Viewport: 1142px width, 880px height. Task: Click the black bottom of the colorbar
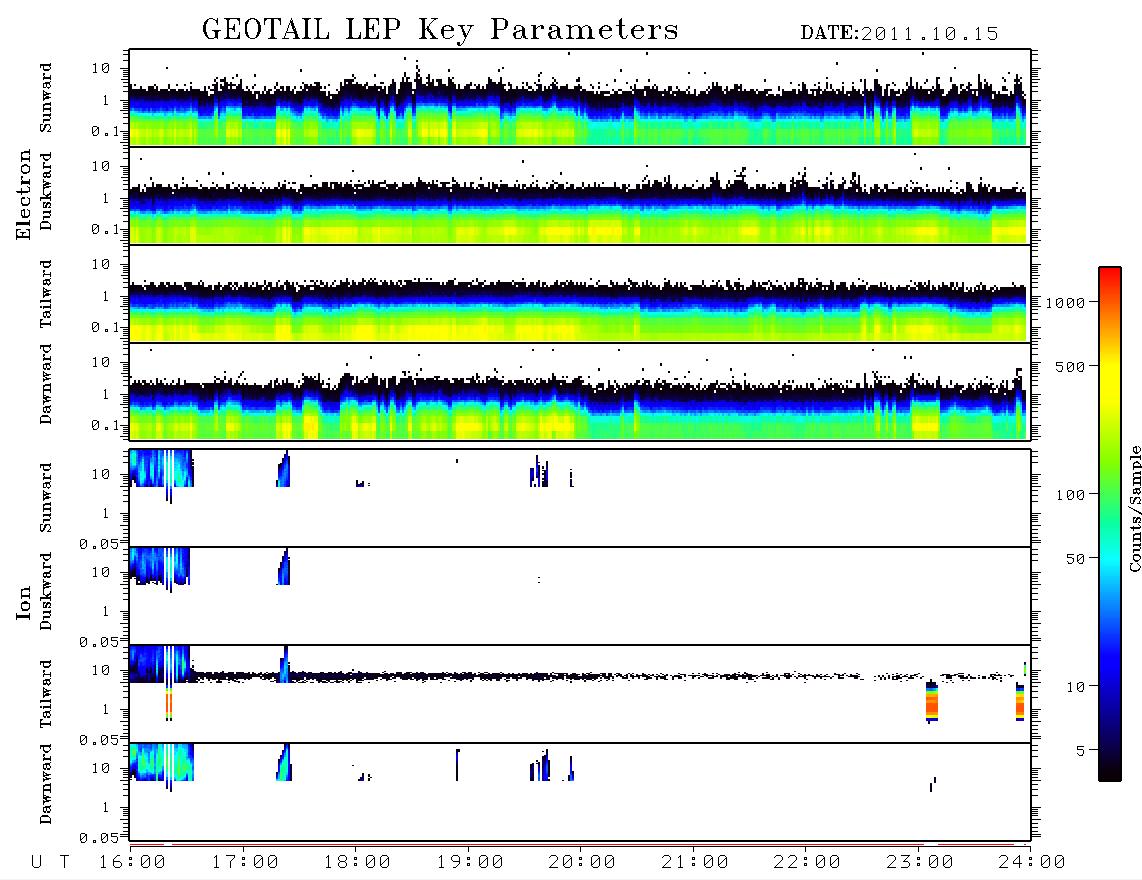tap(1110, 769)
